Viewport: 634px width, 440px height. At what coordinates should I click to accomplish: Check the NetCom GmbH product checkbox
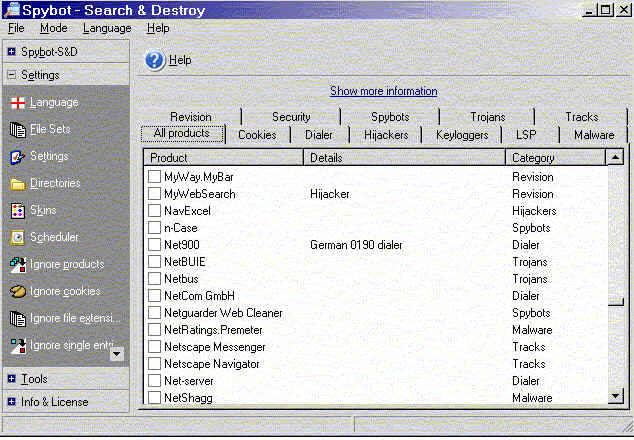tap(154, 296)
